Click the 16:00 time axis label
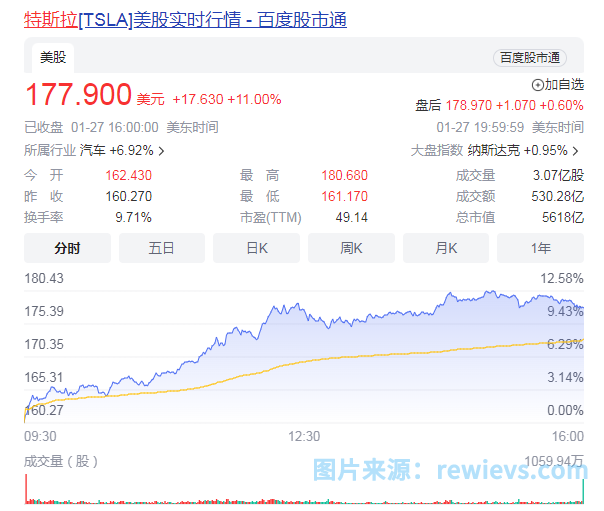 point(568,436)
